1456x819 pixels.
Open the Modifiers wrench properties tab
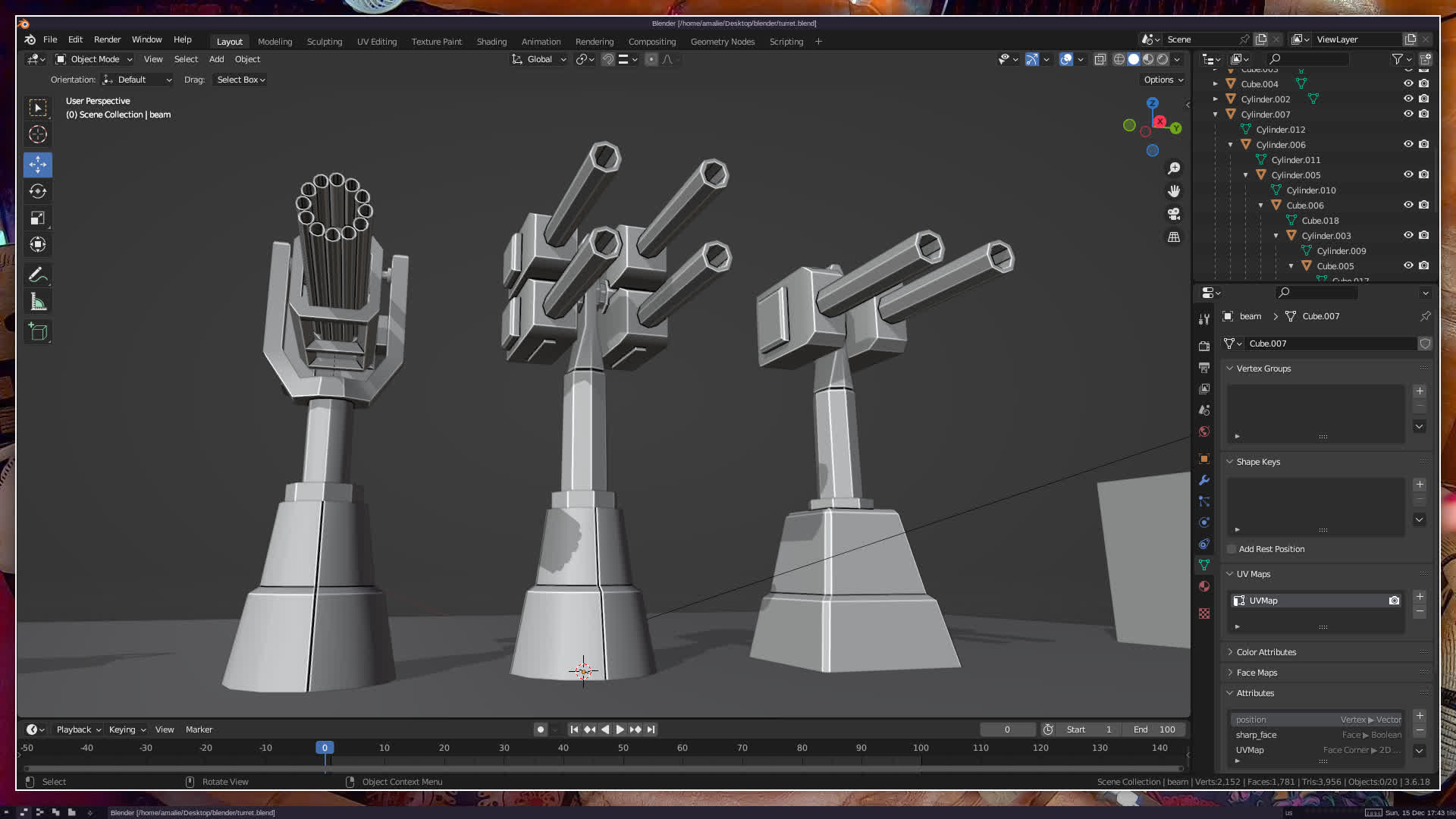point(1204,480)
